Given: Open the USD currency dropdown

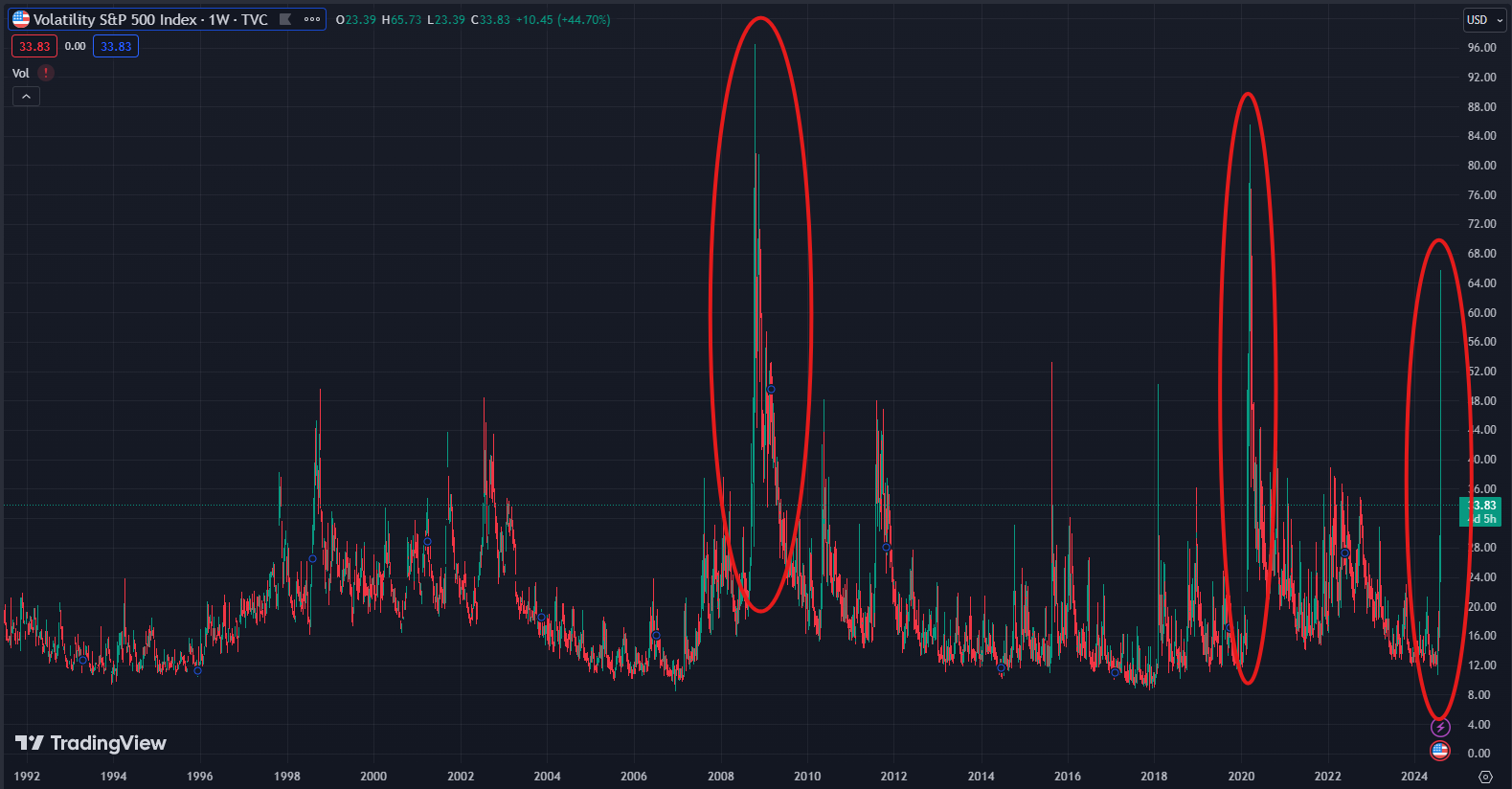Looking at the screenshot, I should (1485, 20).
